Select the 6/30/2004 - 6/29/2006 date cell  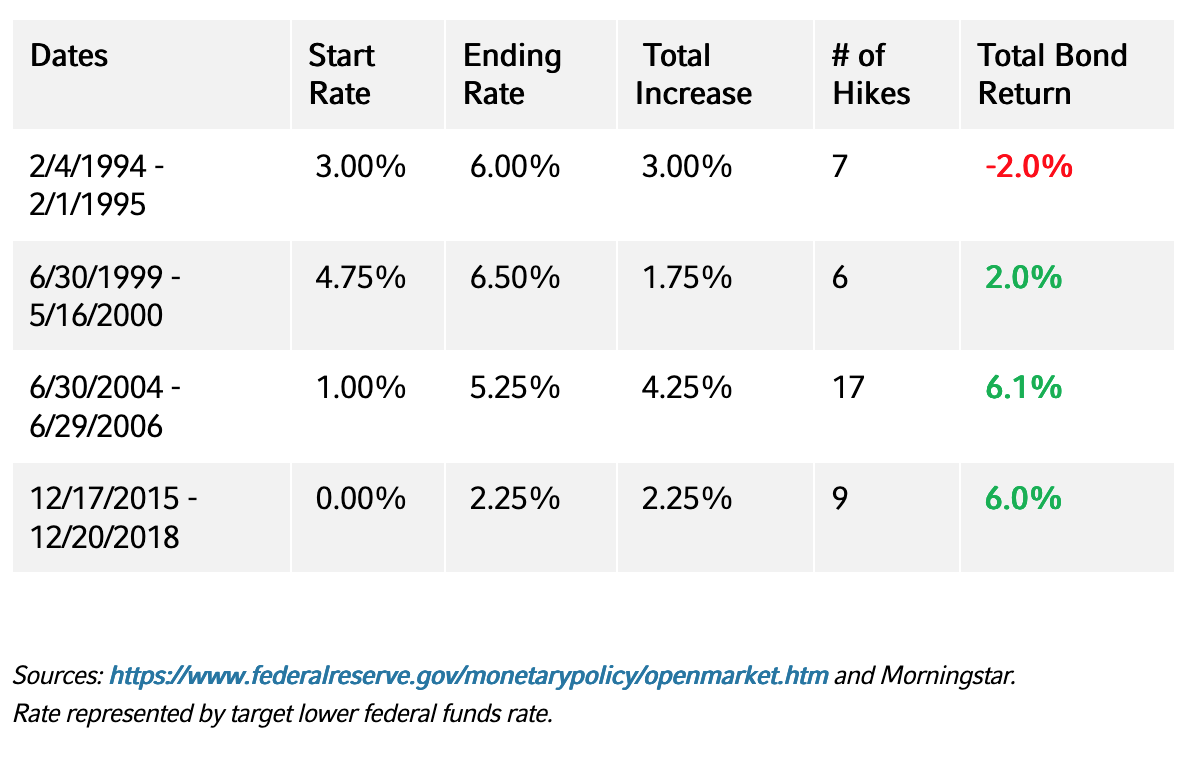click(x=107, y=407)
